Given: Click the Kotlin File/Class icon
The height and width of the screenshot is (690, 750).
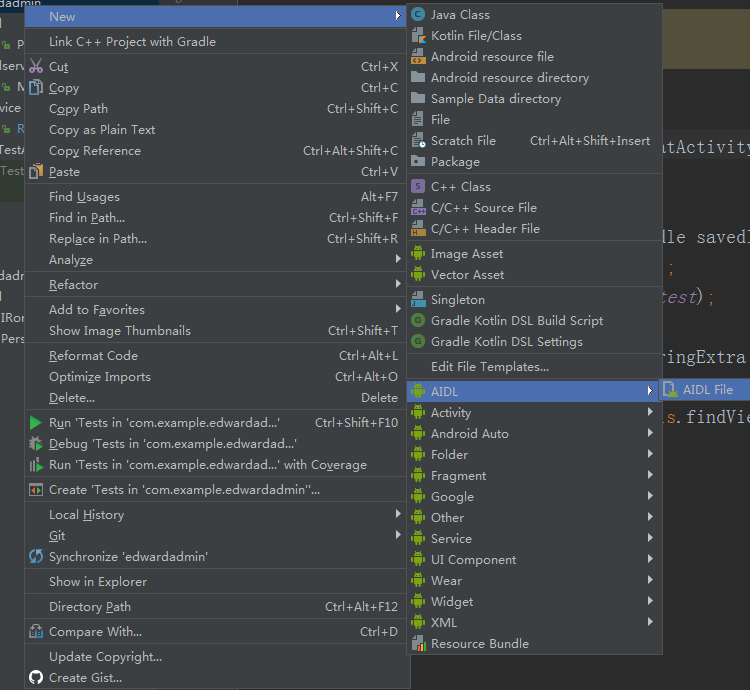Looking at the screenshot, I should [418, 36].
